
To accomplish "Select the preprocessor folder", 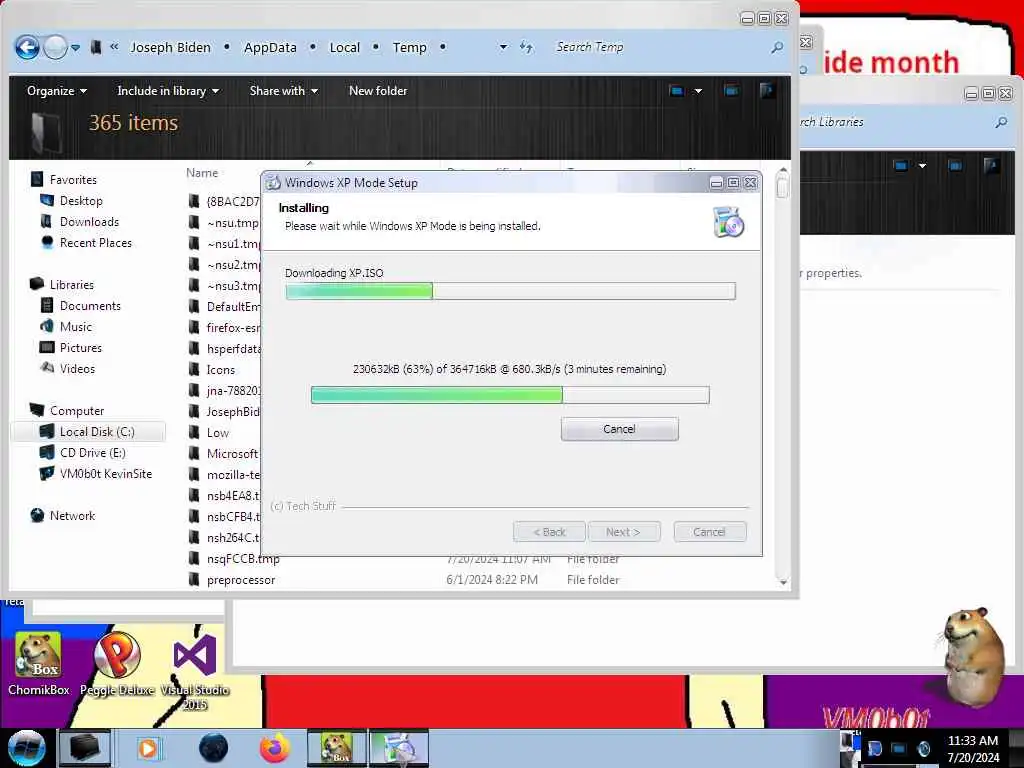I will coord(240,579).
